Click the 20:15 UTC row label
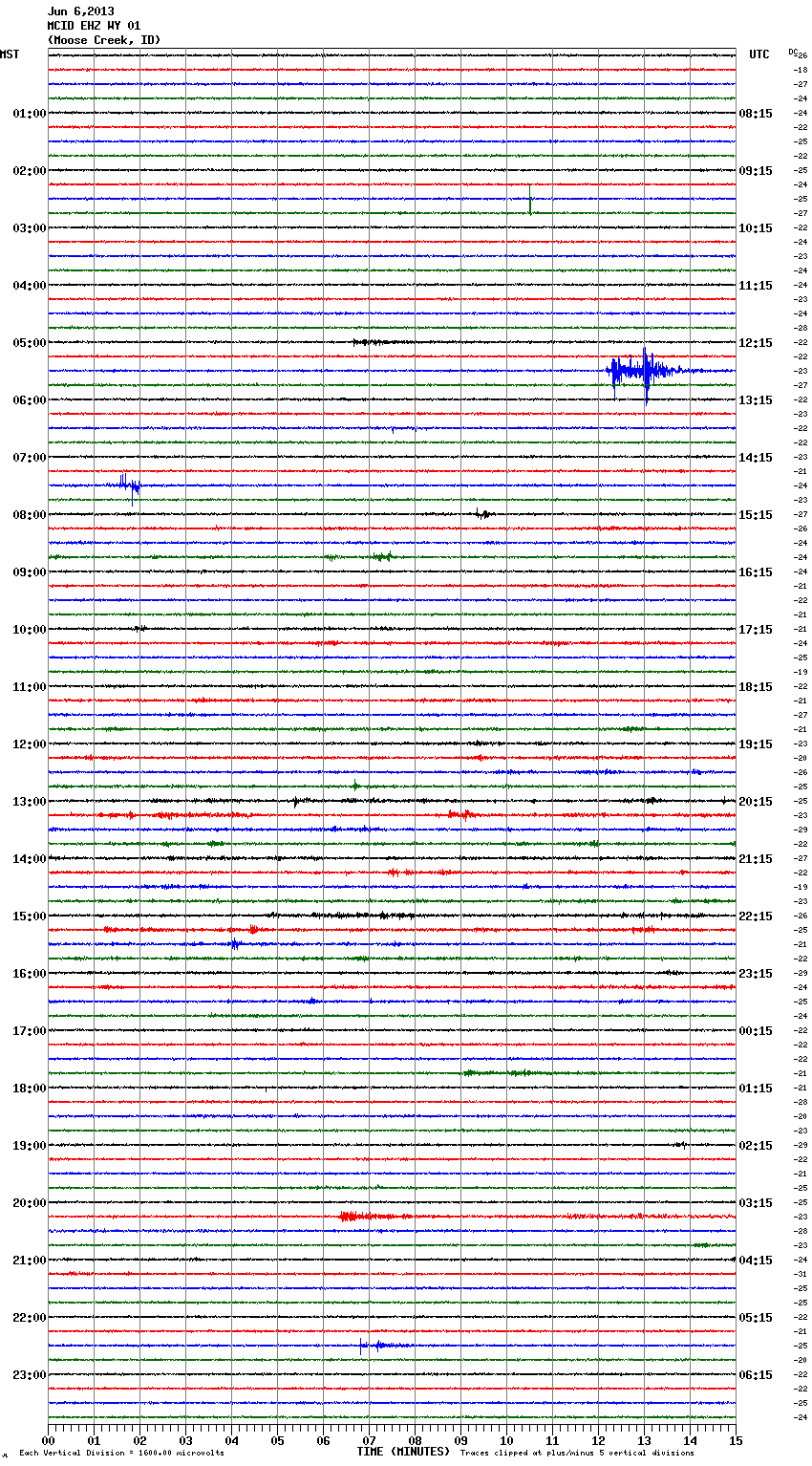The image size is (812, 1466). pos(756,802)
